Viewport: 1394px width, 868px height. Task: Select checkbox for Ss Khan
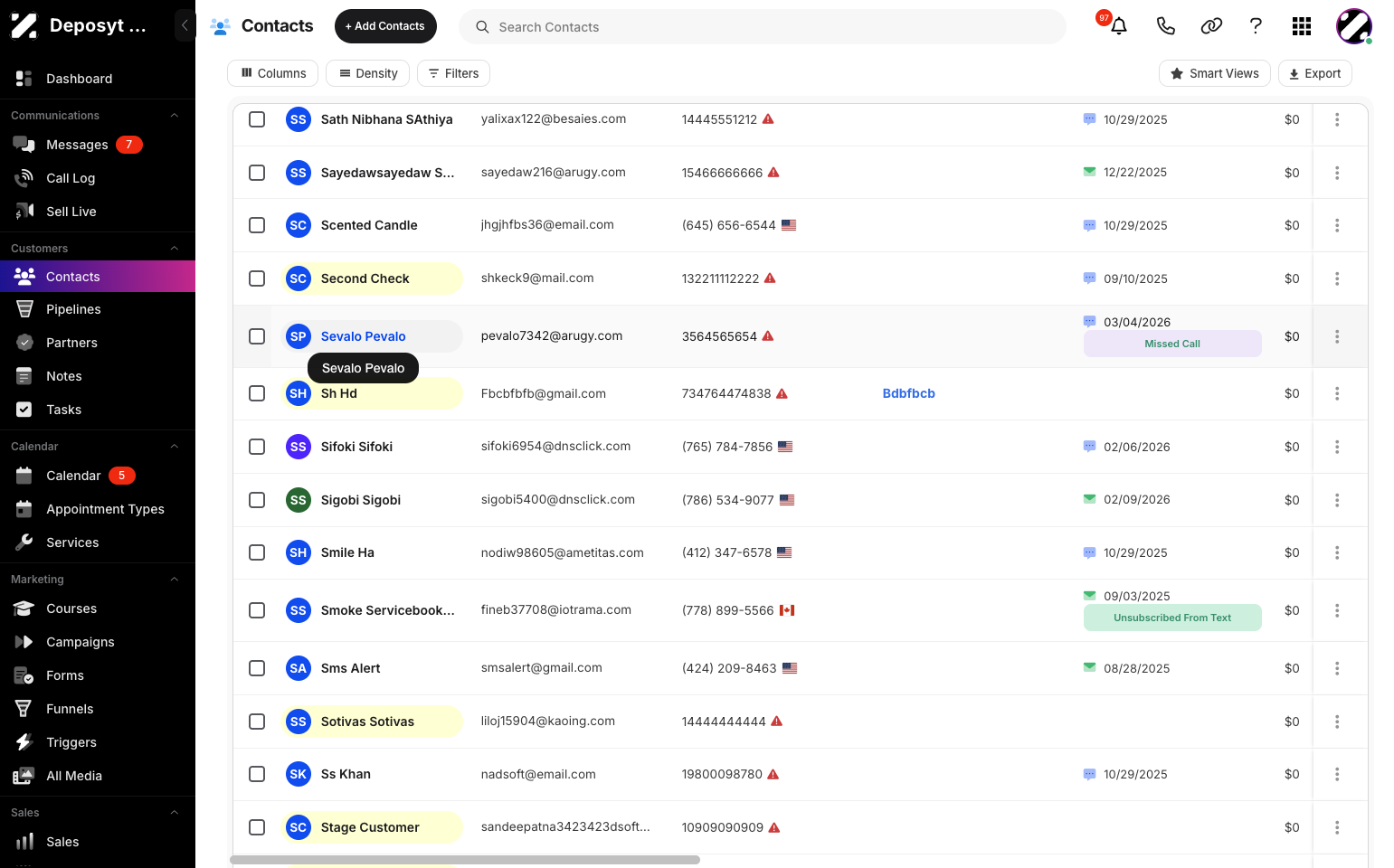[257, 774]
